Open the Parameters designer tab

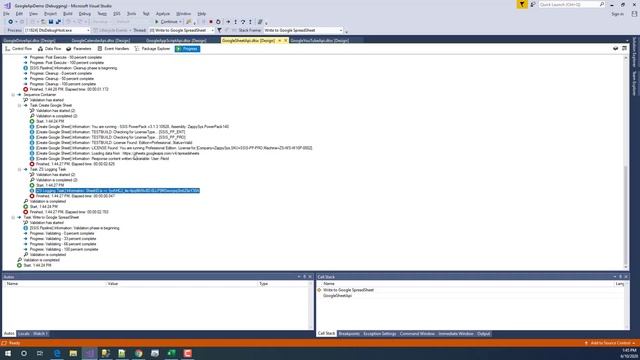[79, 49]
